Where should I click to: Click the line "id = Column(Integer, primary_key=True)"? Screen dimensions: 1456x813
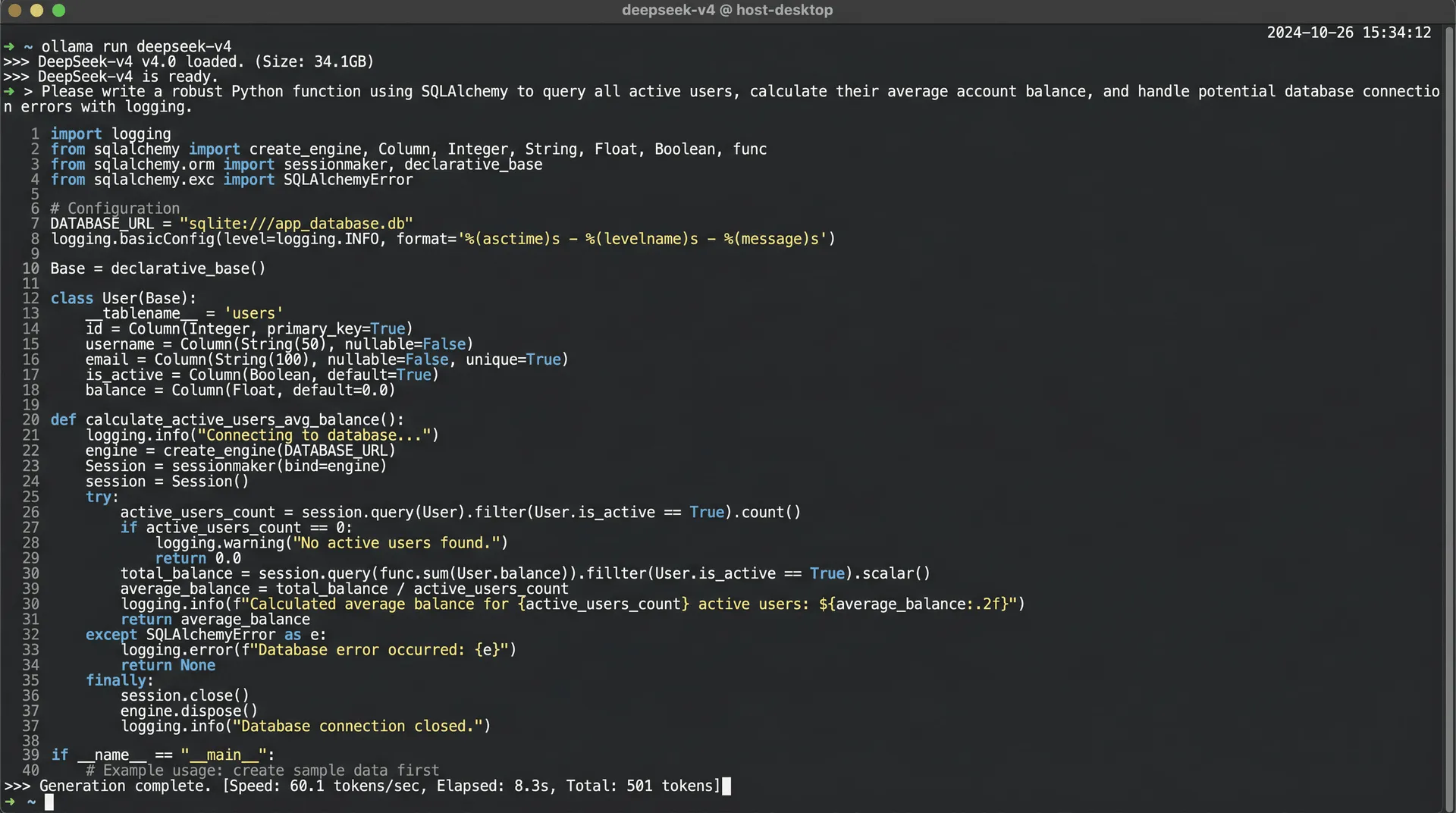click(249, 329)
